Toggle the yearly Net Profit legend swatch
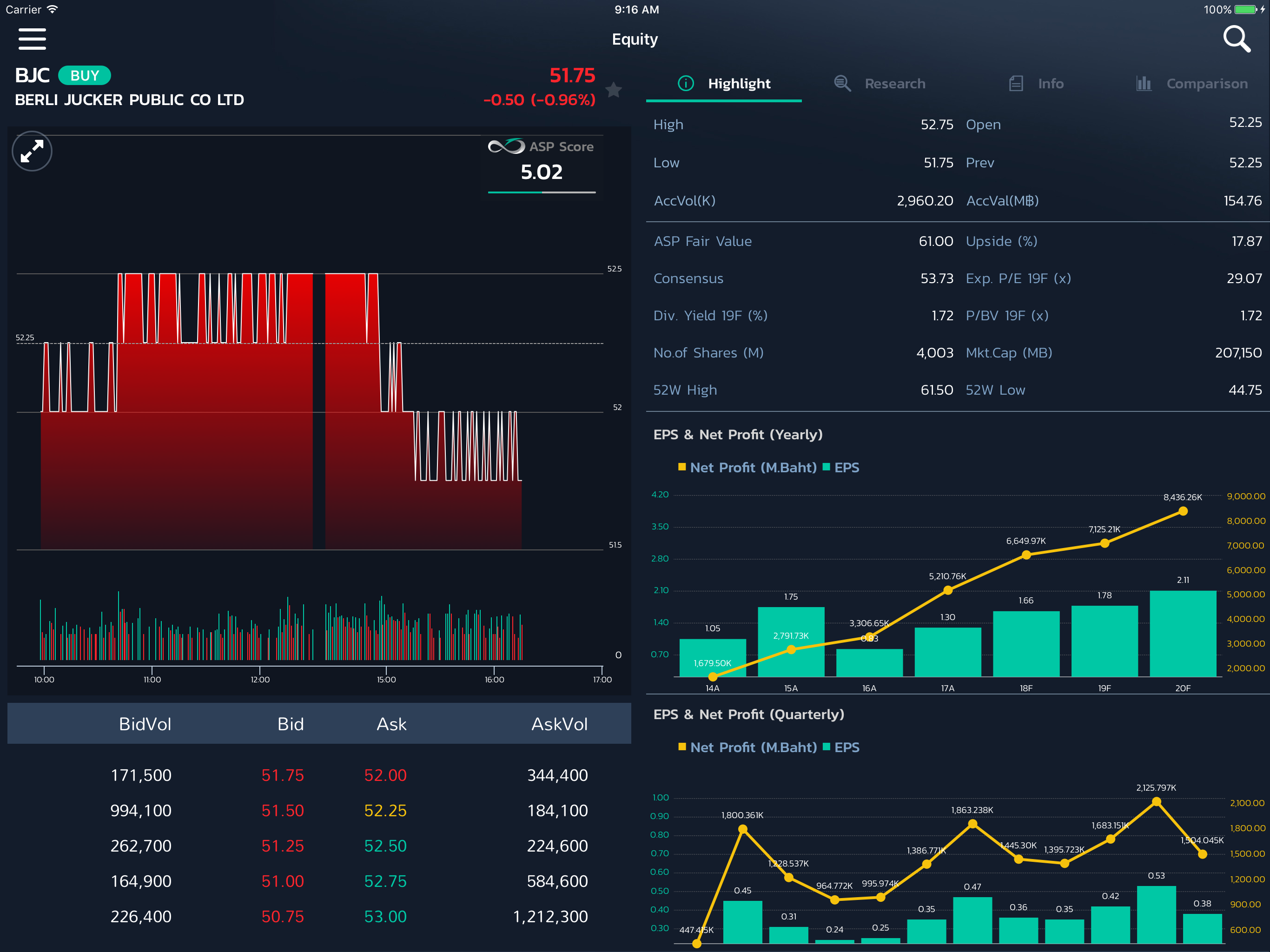 tap(682, 467)
